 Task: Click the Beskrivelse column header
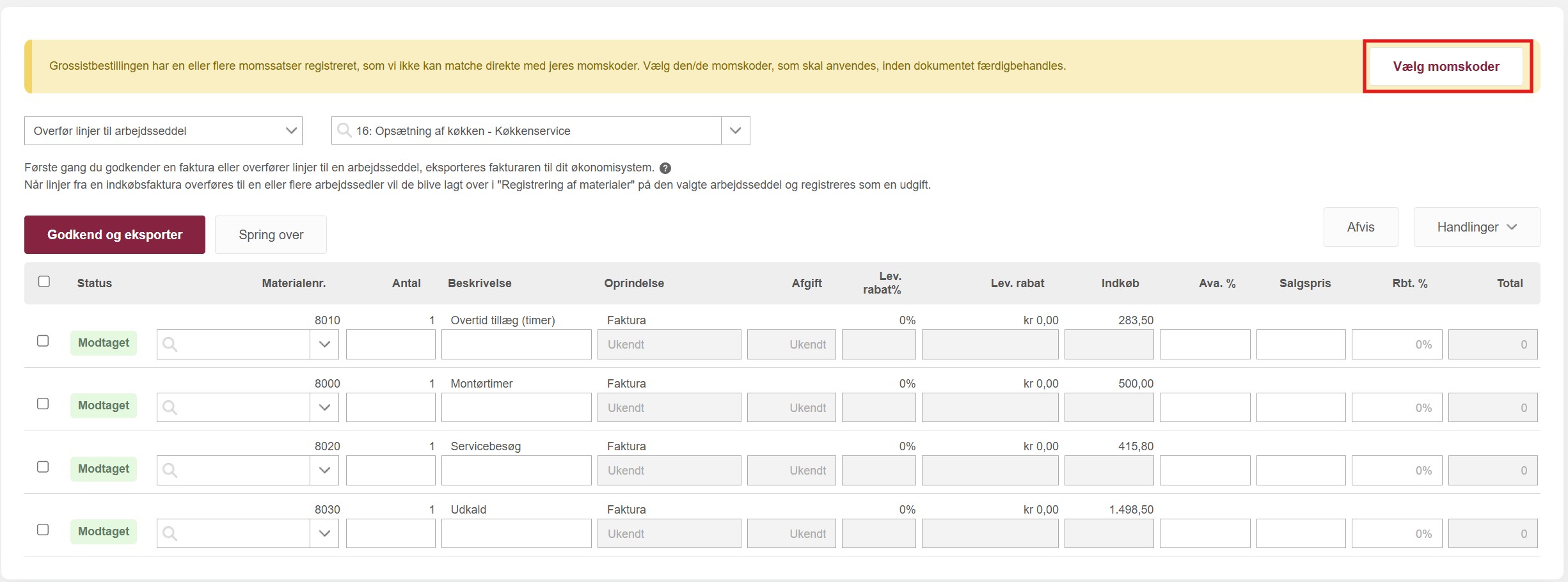coord(480,283)
